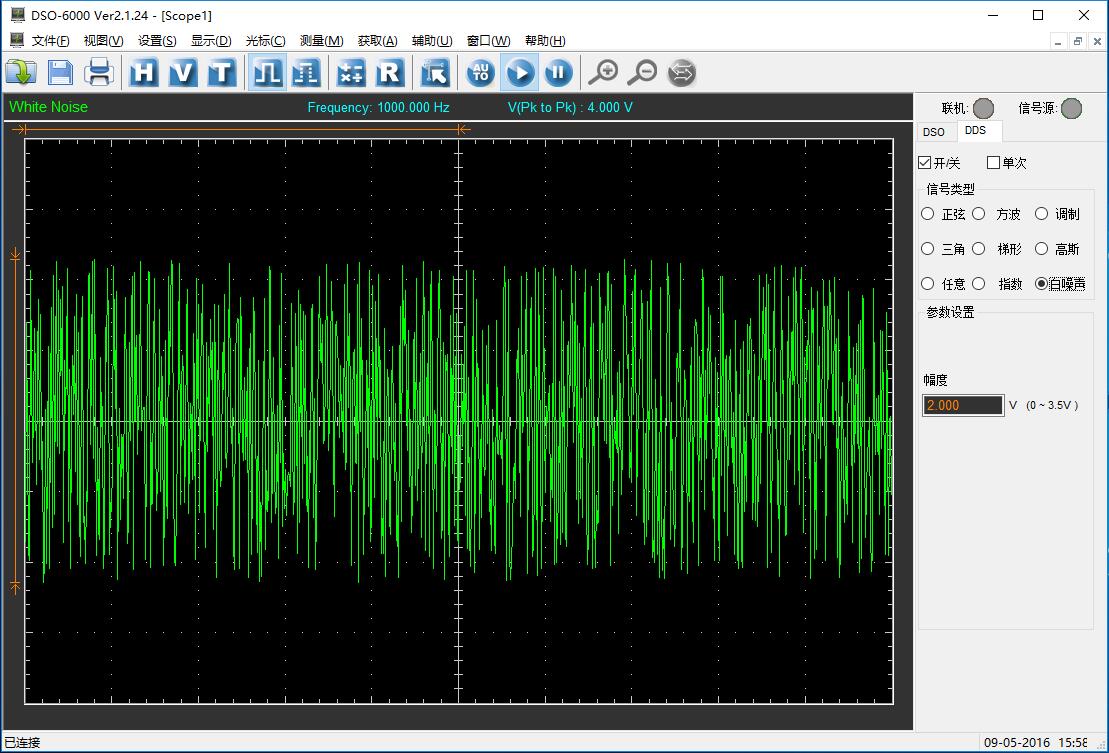Select the 正弦 sine radio button
Screen dimensions: 1109x753
(x=928, y=214)
